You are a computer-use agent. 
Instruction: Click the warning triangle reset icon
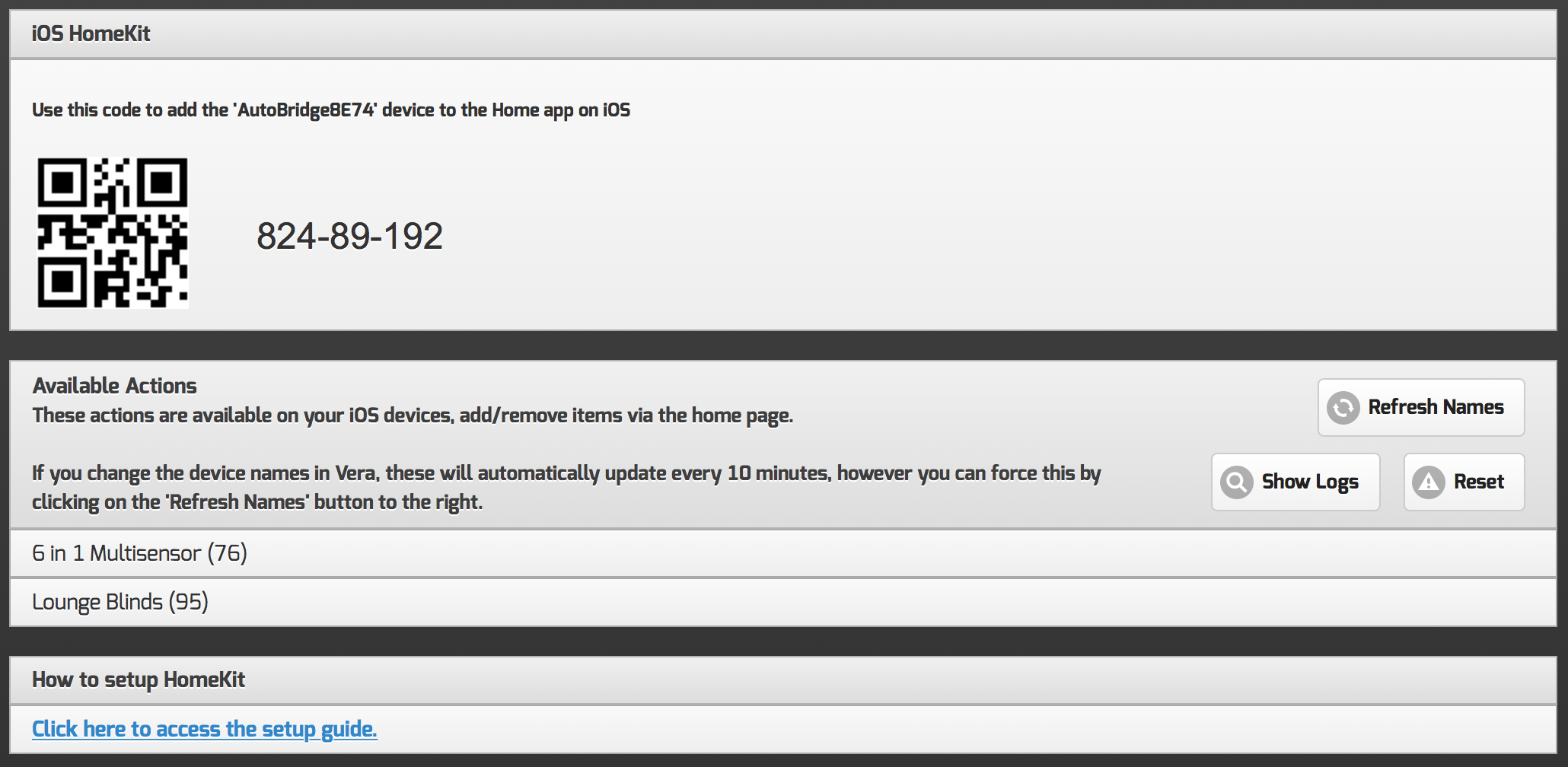point(1429,482)
